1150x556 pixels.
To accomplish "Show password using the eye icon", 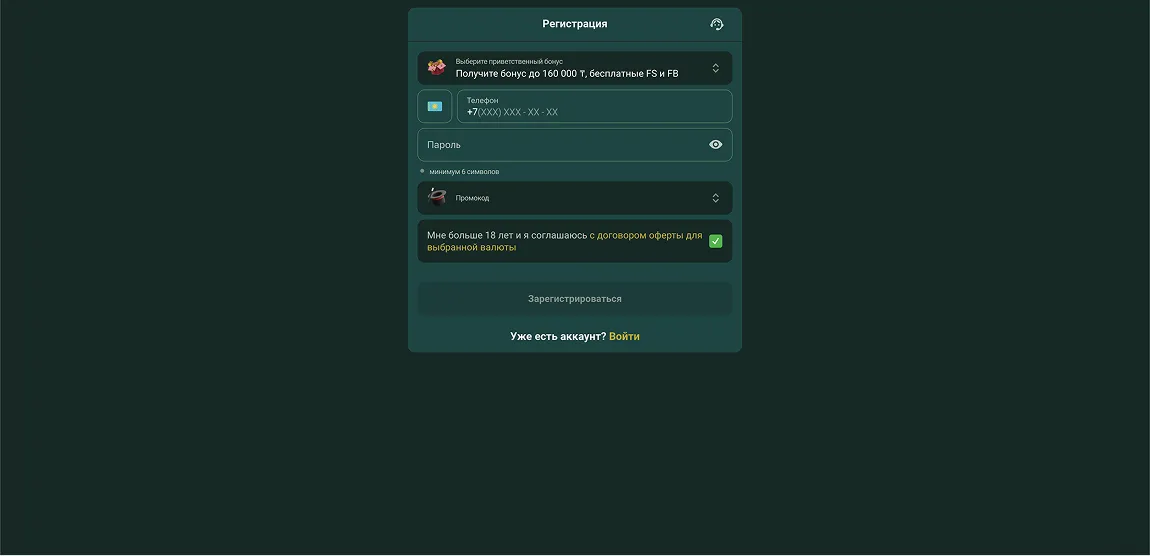I will click(715, 145).
